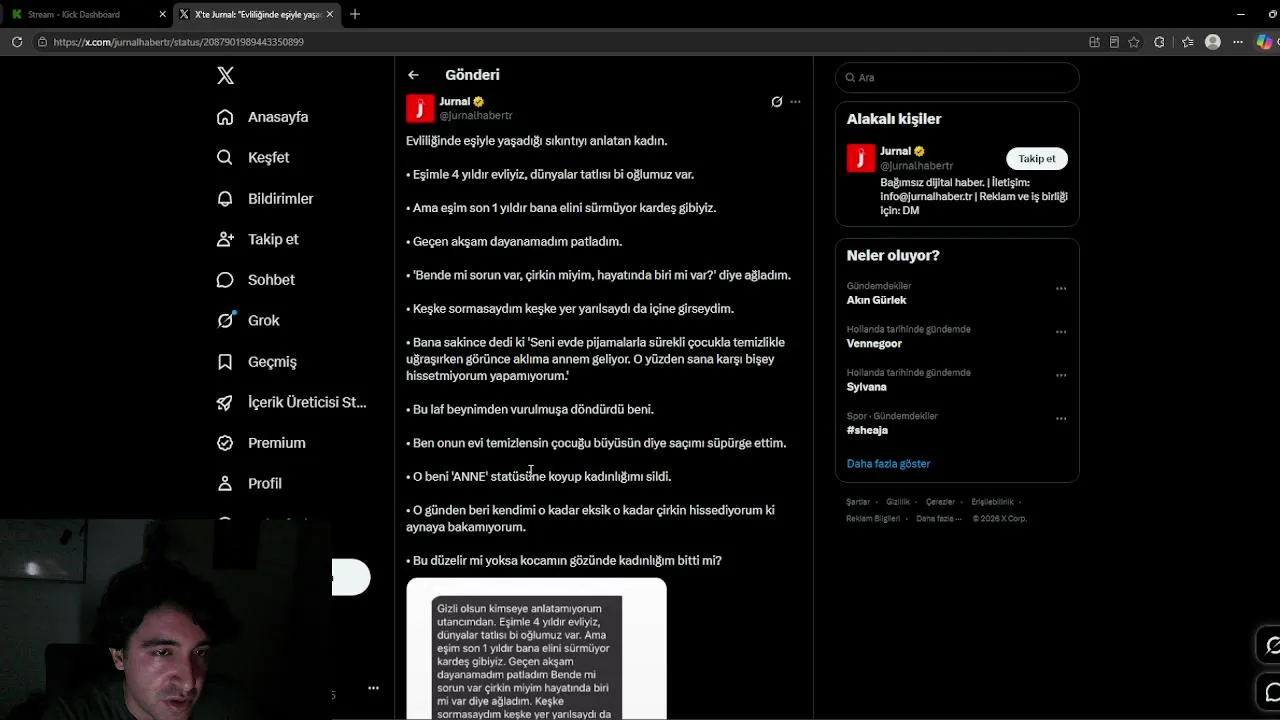1280x720 pixels.
Task: Go back using the arrow beside Gönderi
Action: point(413,75)
